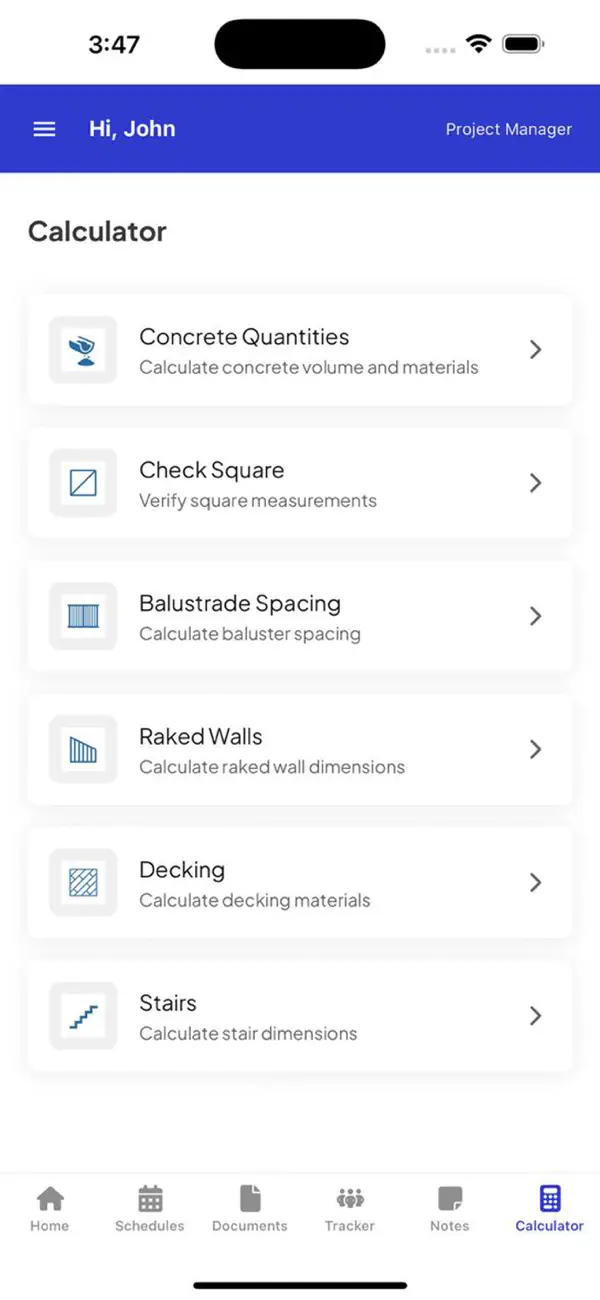Select the Stairs calculator icon
The height and width of the screenshot is (1300, 600).
coord(82,1016)
